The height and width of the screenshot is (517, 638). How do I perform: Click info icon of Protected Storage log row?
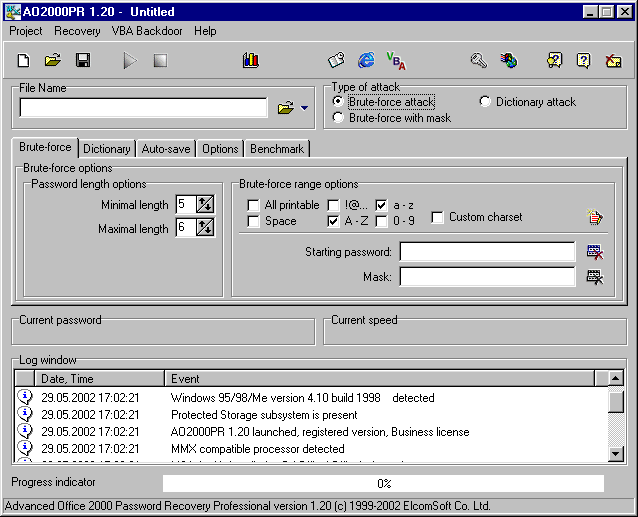pos(25,414)
